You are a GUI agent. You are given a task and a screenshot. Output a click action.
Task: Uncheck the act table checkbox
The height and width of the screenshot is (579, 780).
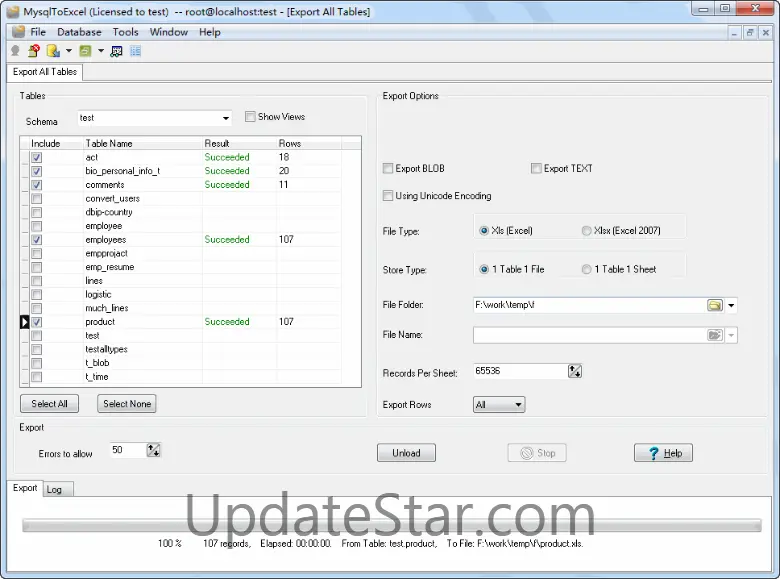tap(37, 157)
